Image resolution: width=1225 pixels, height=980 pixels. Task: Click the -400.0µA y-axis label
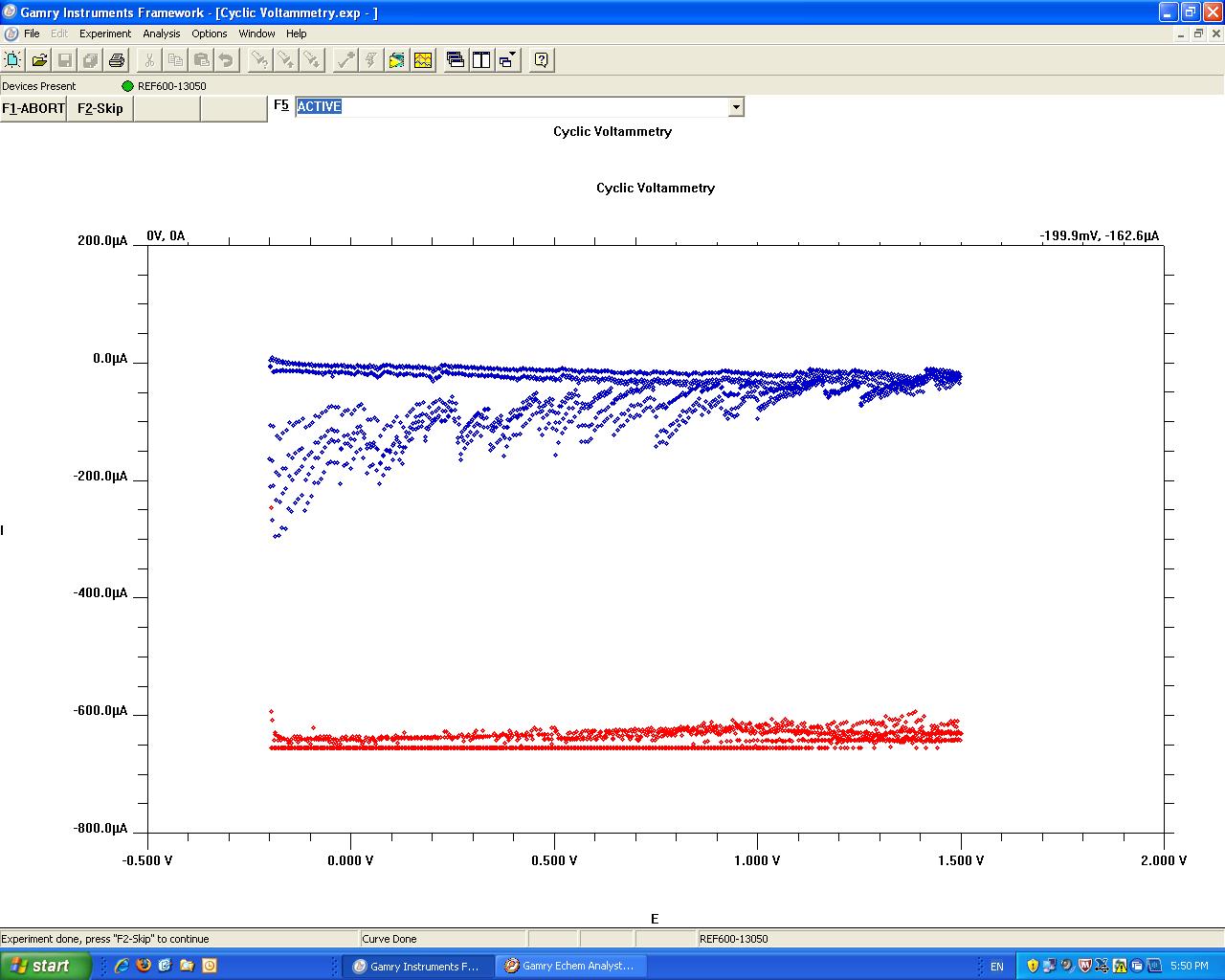(x=100, y=593)
